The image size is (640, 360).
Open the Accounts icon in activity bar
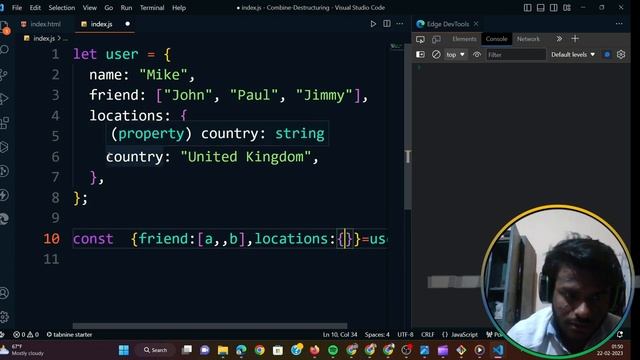[4, 293]
